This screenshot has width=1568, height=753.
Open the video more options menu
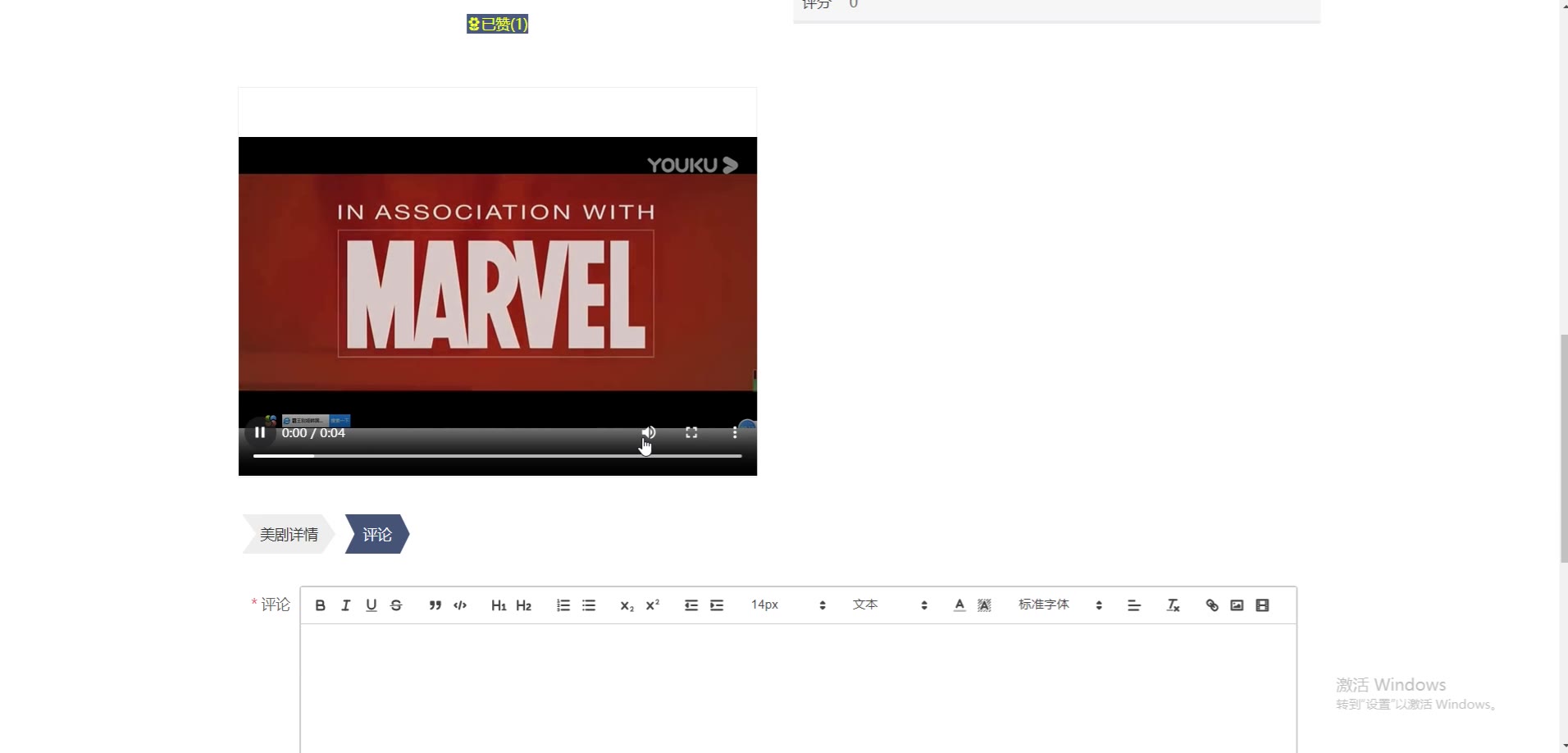coord(735,432)
